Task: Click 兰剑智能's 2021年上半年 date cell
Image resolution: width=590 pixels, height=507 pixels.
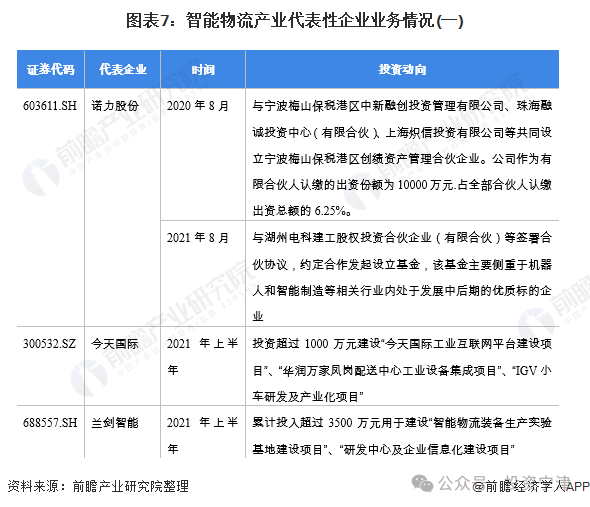Action: pyautogui.click(x=202, y=435)
